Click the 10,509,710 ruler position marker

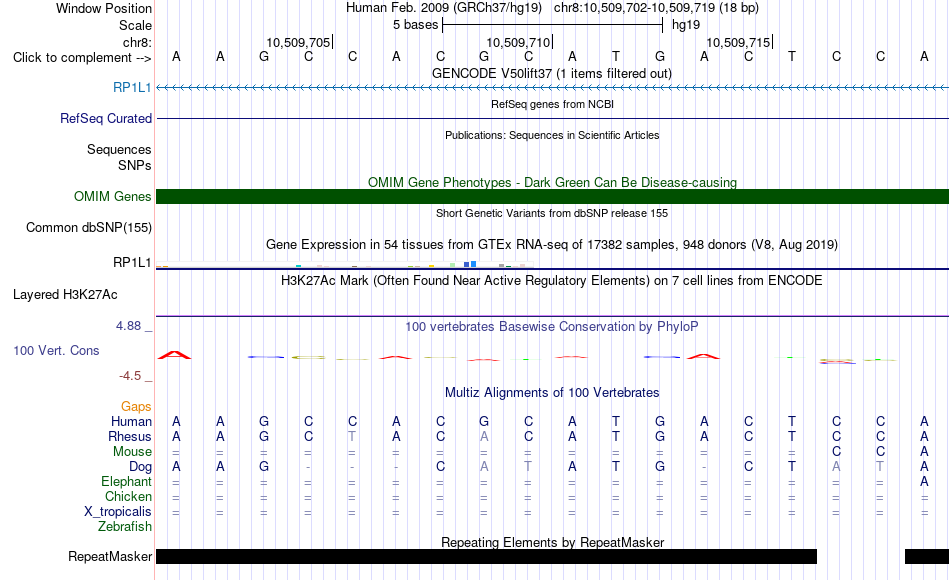point(519,42)
